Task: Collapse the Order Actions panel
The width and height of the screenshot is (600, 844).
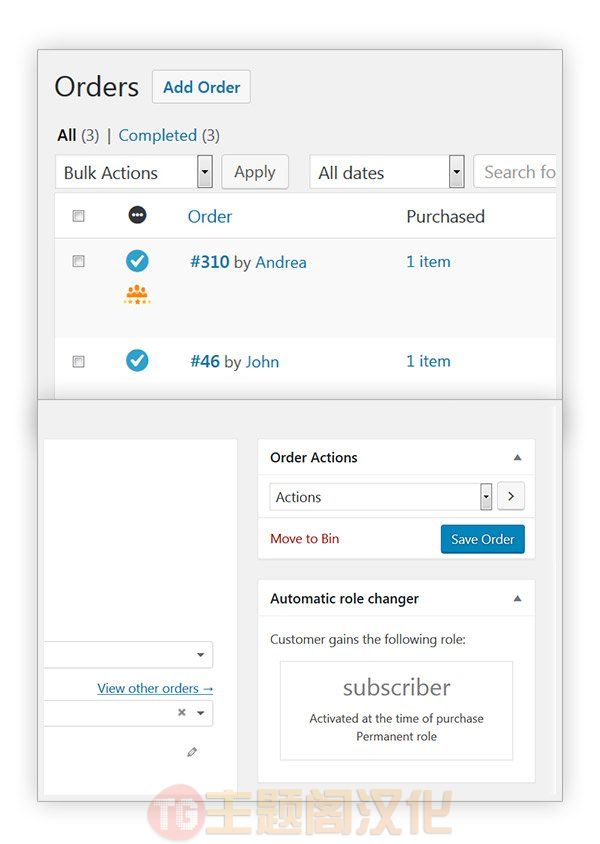Action: click(517, 458)
